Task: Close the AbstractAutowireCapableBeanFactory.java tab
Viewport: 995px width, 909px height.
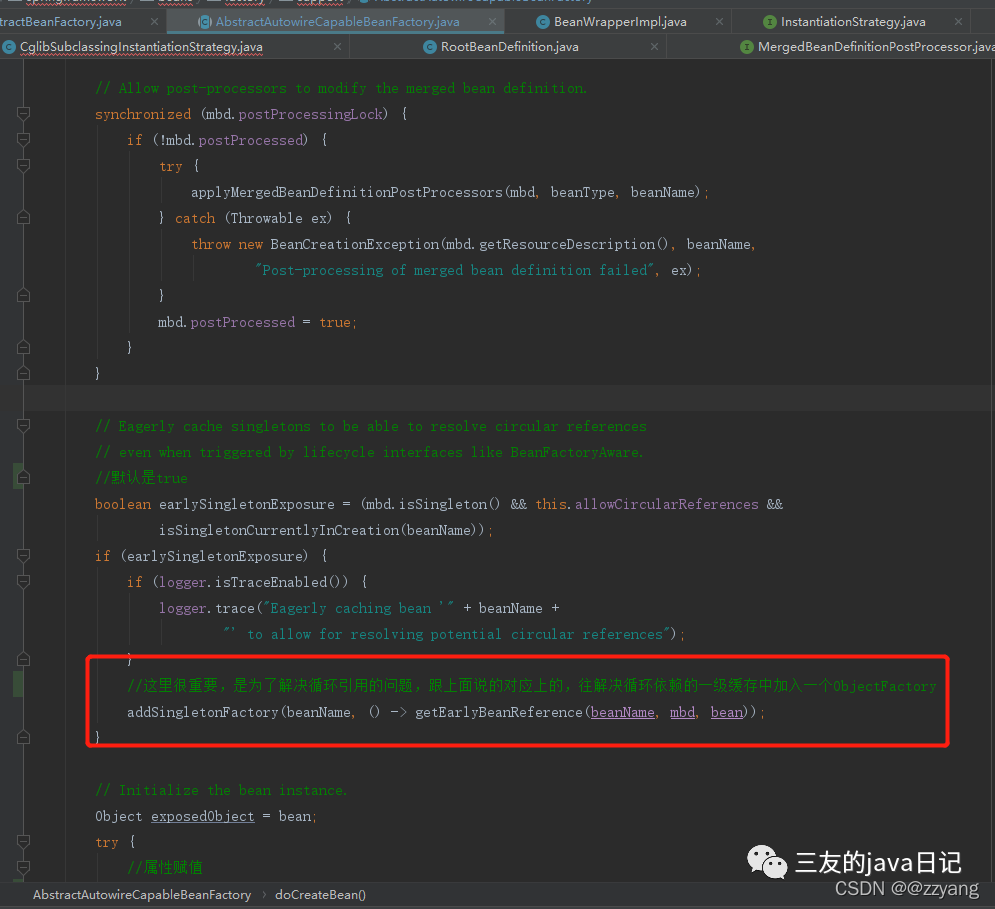Action: point(492,22)
